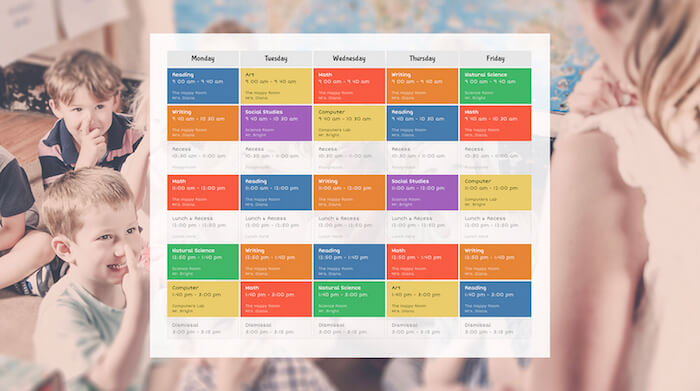The width and height of the screenshot is (700, 391).
Task: Open Friday's 9:00 am Natural Science block
Action: click(x=496, y=86)
